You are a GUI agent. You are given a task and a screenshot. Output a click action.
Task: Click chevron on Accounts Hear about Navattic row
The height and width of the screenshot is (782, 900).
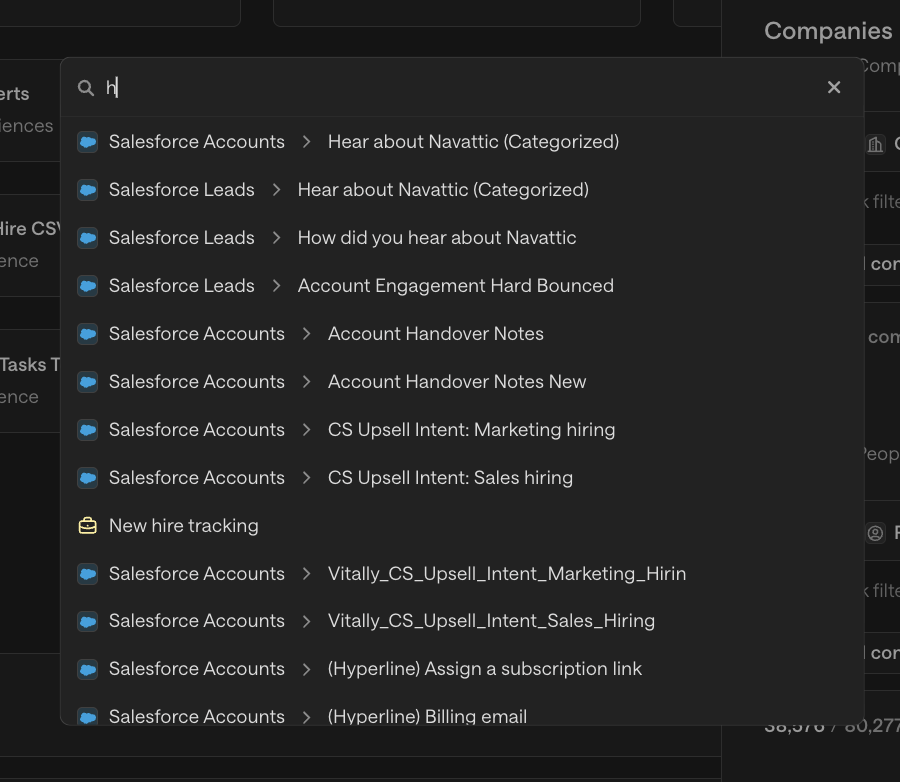[x=307, y=142]
